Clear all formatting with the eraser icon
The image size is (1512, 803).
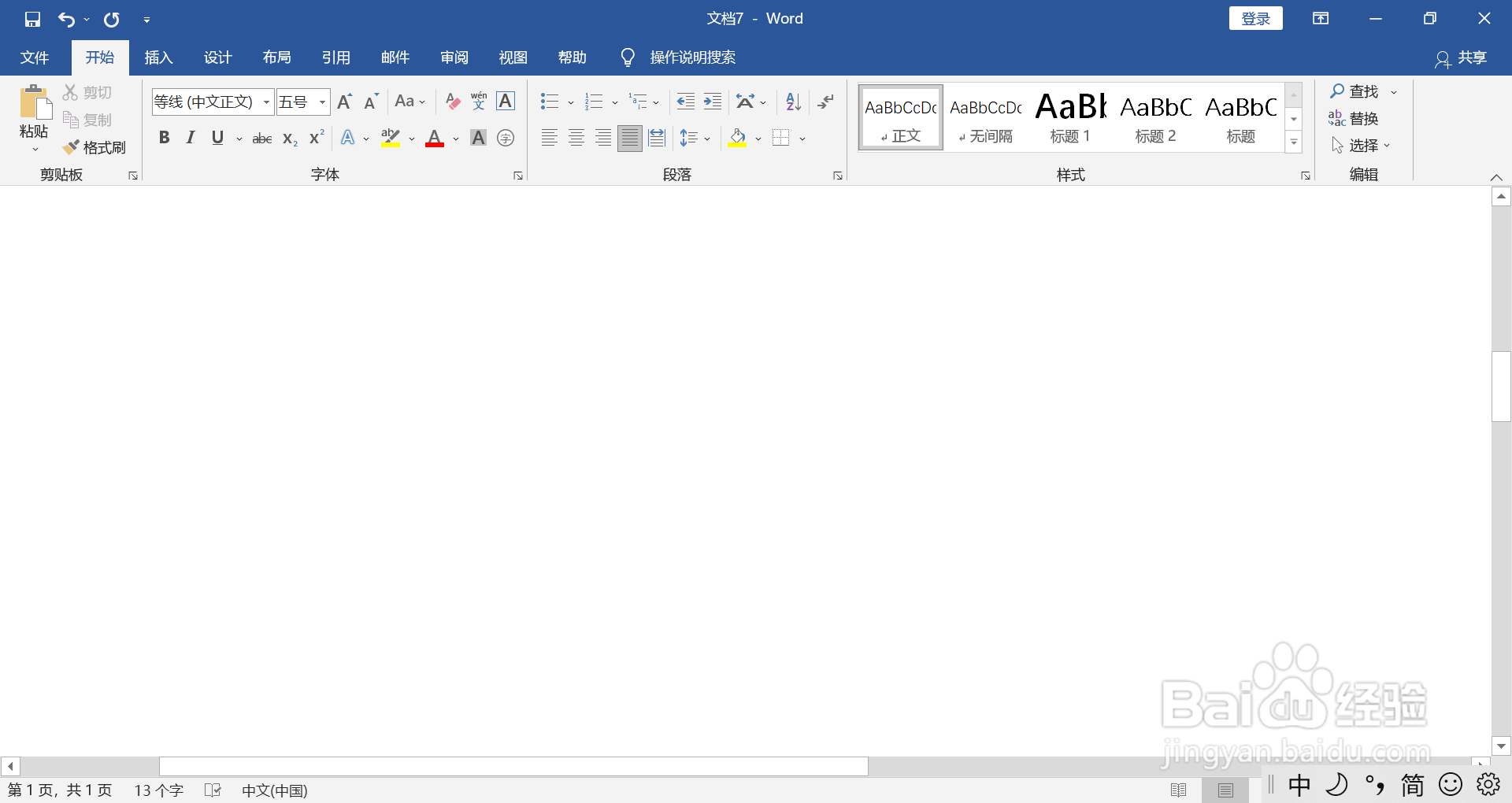[x=453, y=102]
